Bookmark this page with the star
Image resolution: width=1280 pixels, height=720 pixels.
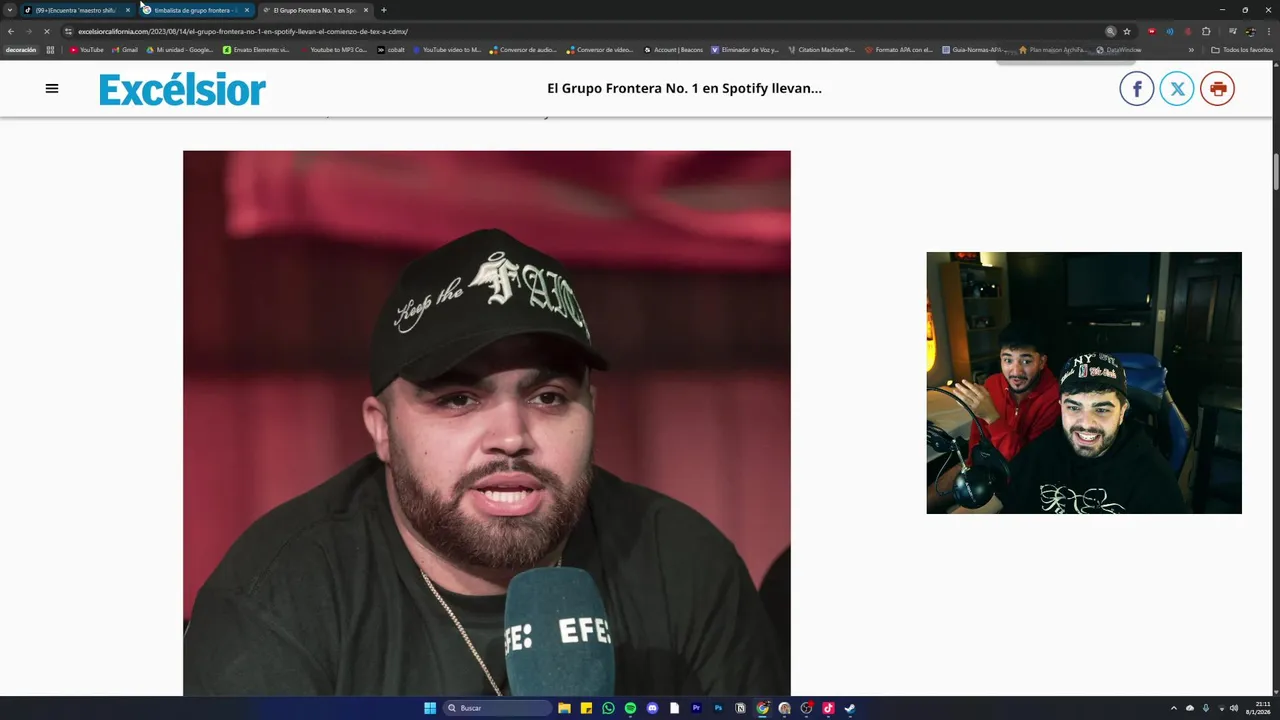point(1127,31)
